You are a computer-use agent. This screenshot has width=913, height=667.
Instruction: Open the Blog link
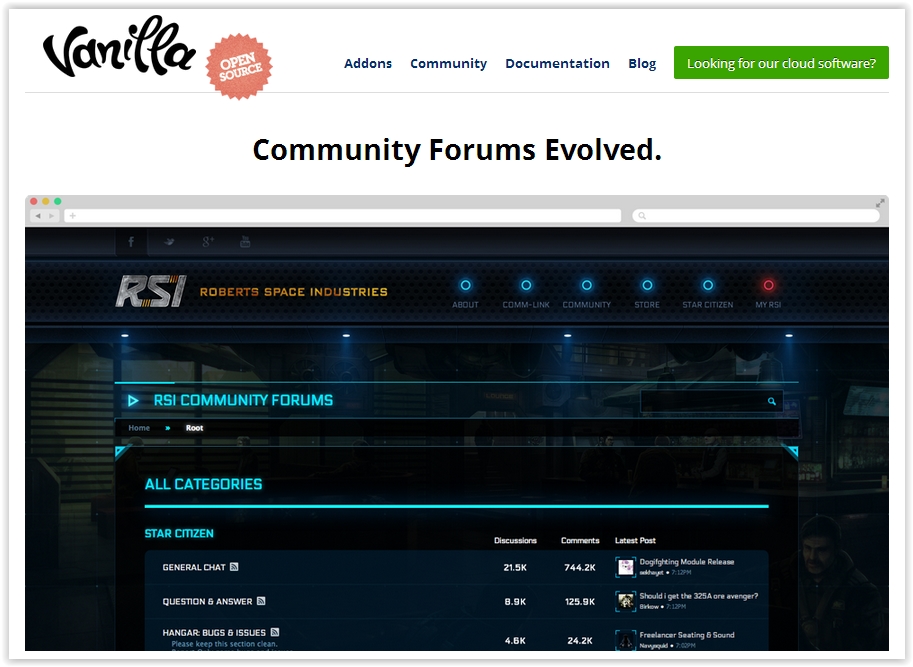(642, 63)
